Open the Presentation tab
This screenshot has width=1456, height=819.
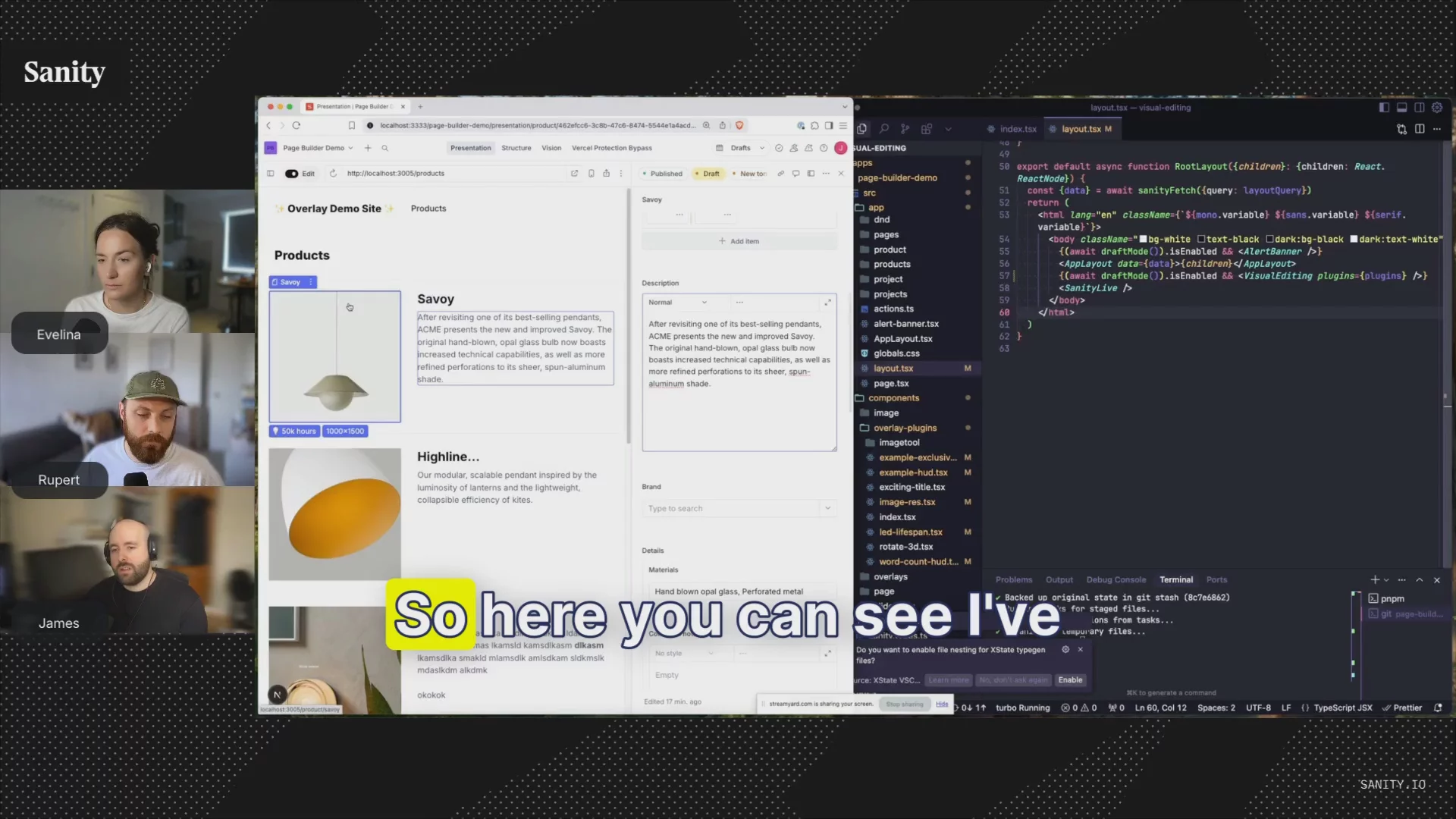(471, 148)
